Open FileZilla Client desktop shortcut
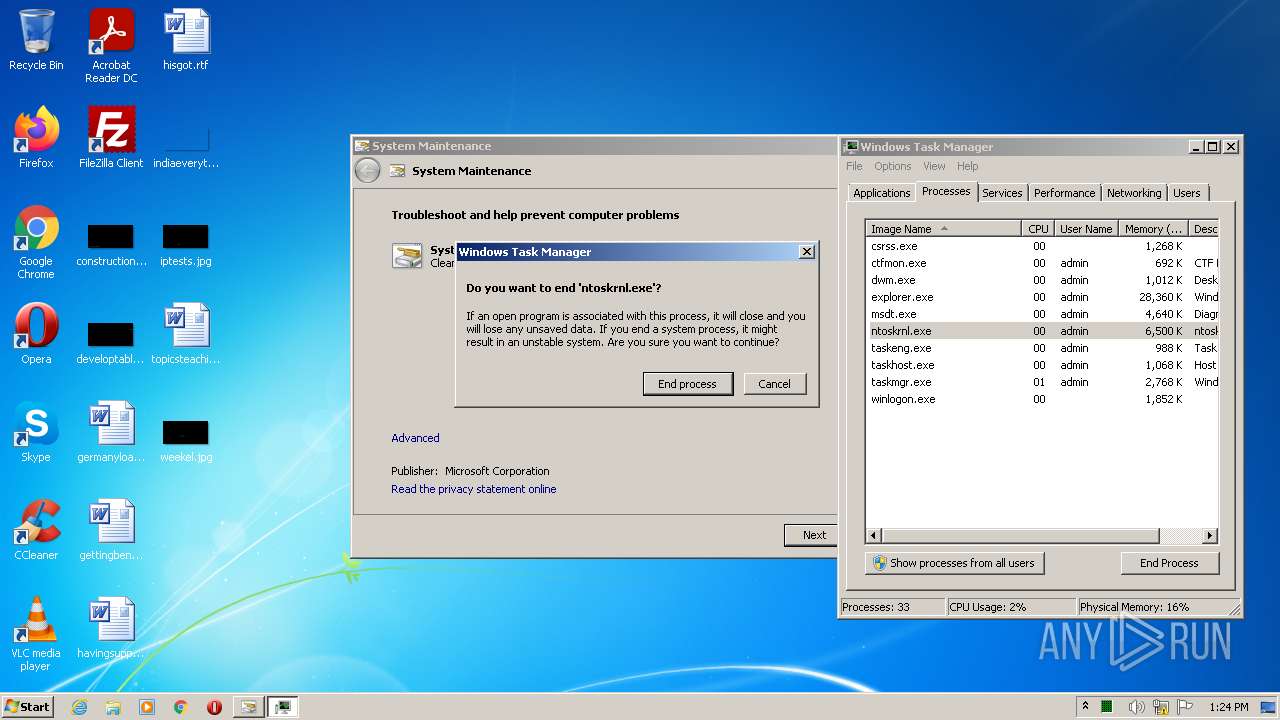 pyautogui.click(x=111, y=138)
